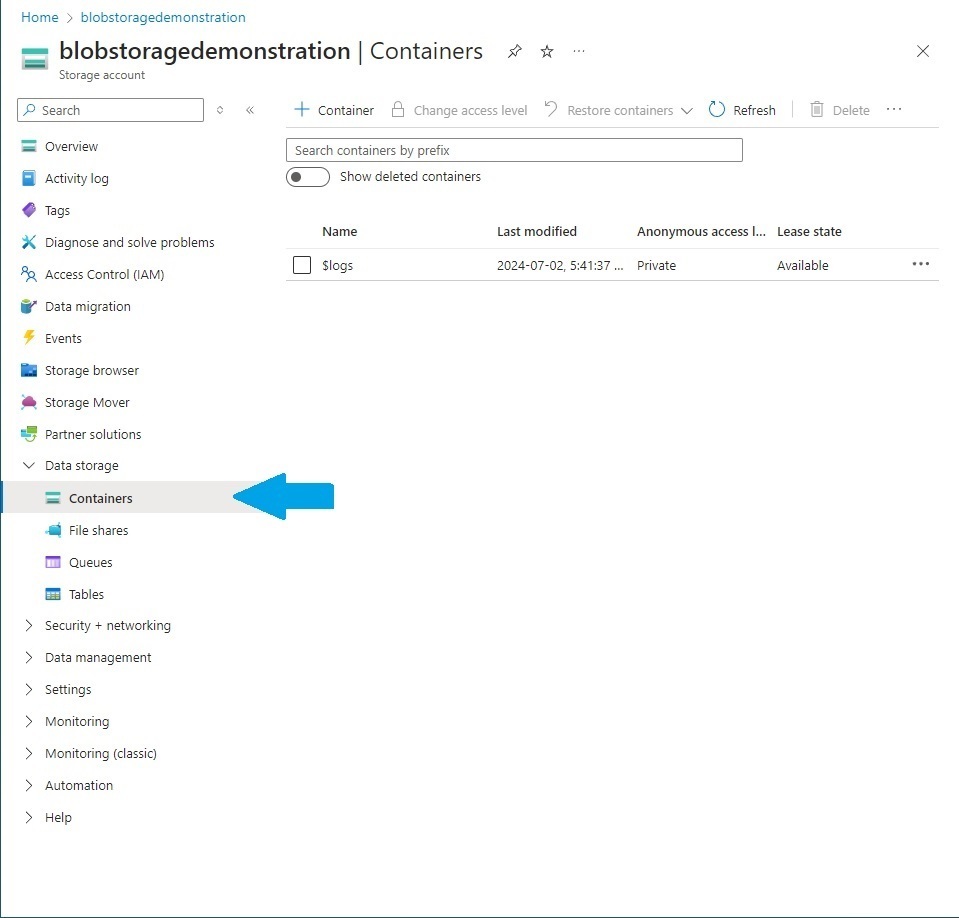
Task: Open the header ellipsis menu beside the star
Action: point(579,51)
